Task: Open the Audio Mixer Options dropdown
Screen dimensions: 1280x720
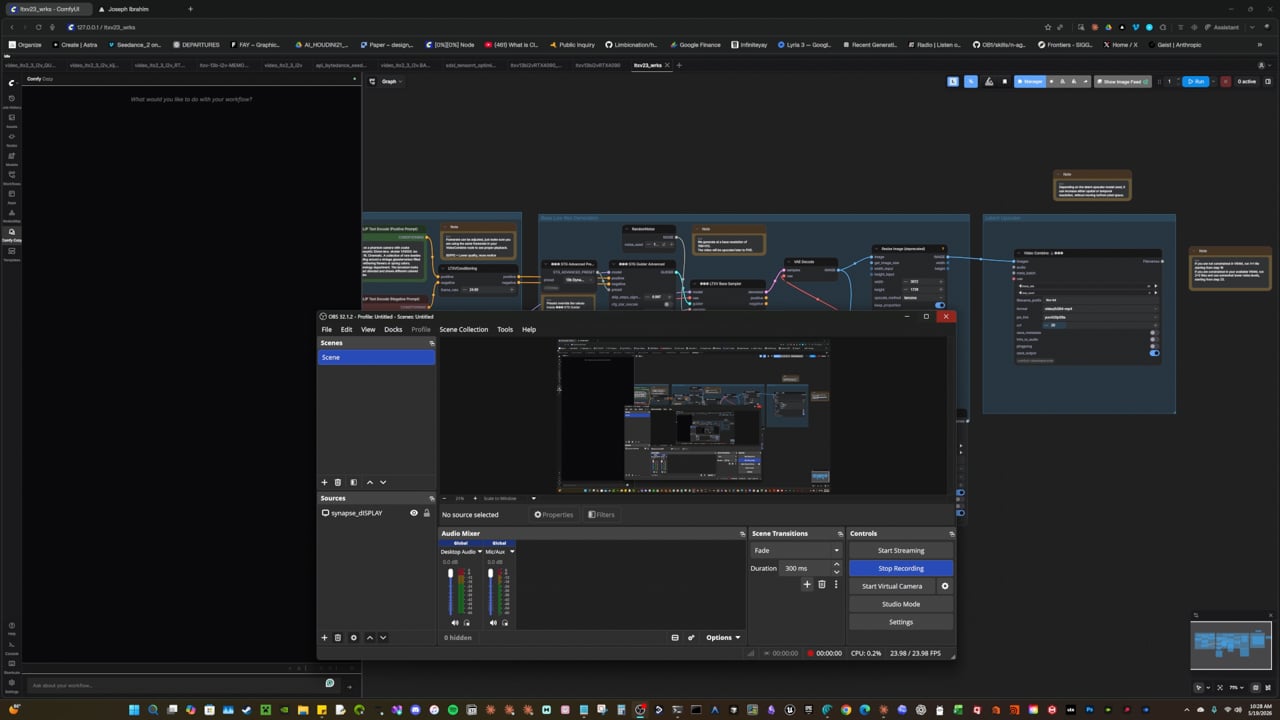Action: tap(722, 637)
